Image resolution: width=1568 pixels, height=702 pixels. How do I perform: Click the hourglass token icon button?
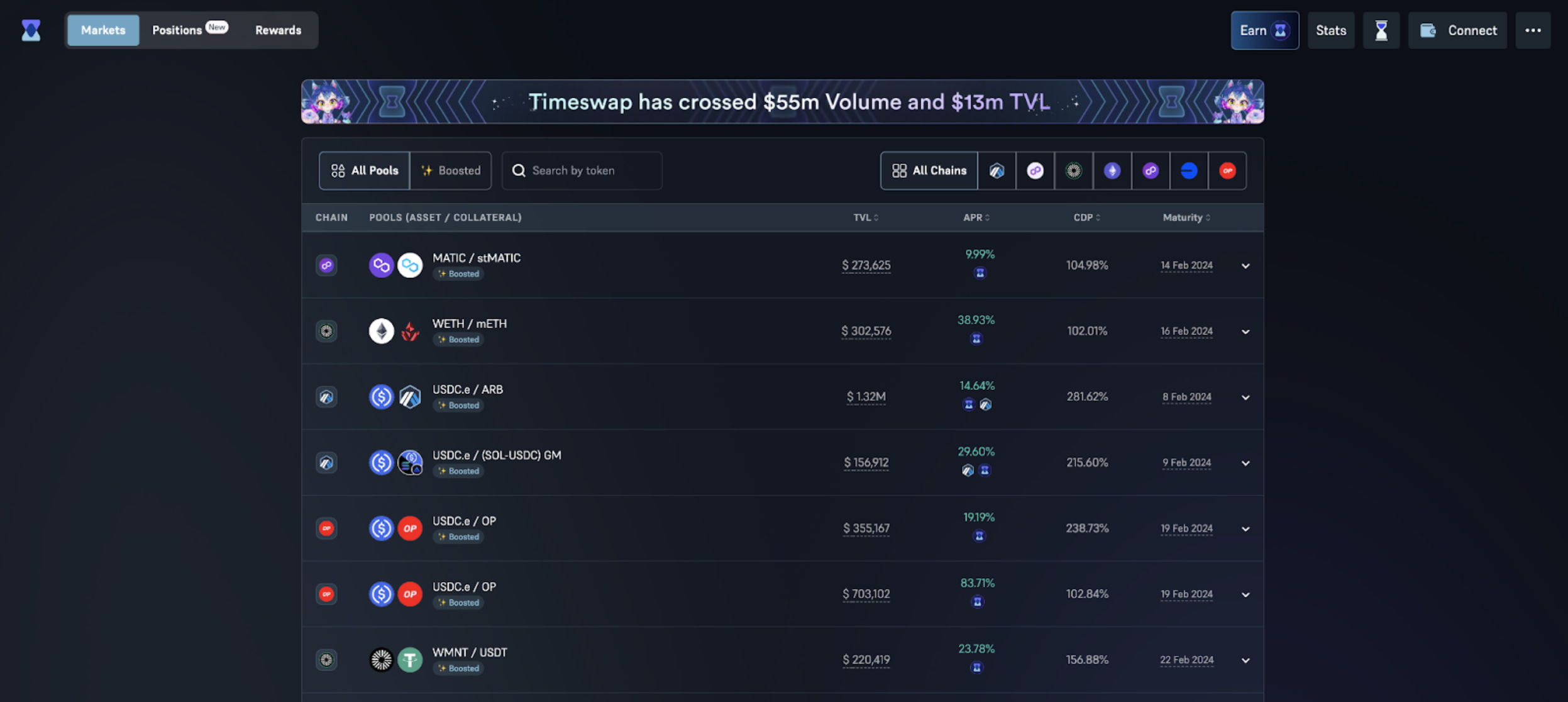[1381, 30]
